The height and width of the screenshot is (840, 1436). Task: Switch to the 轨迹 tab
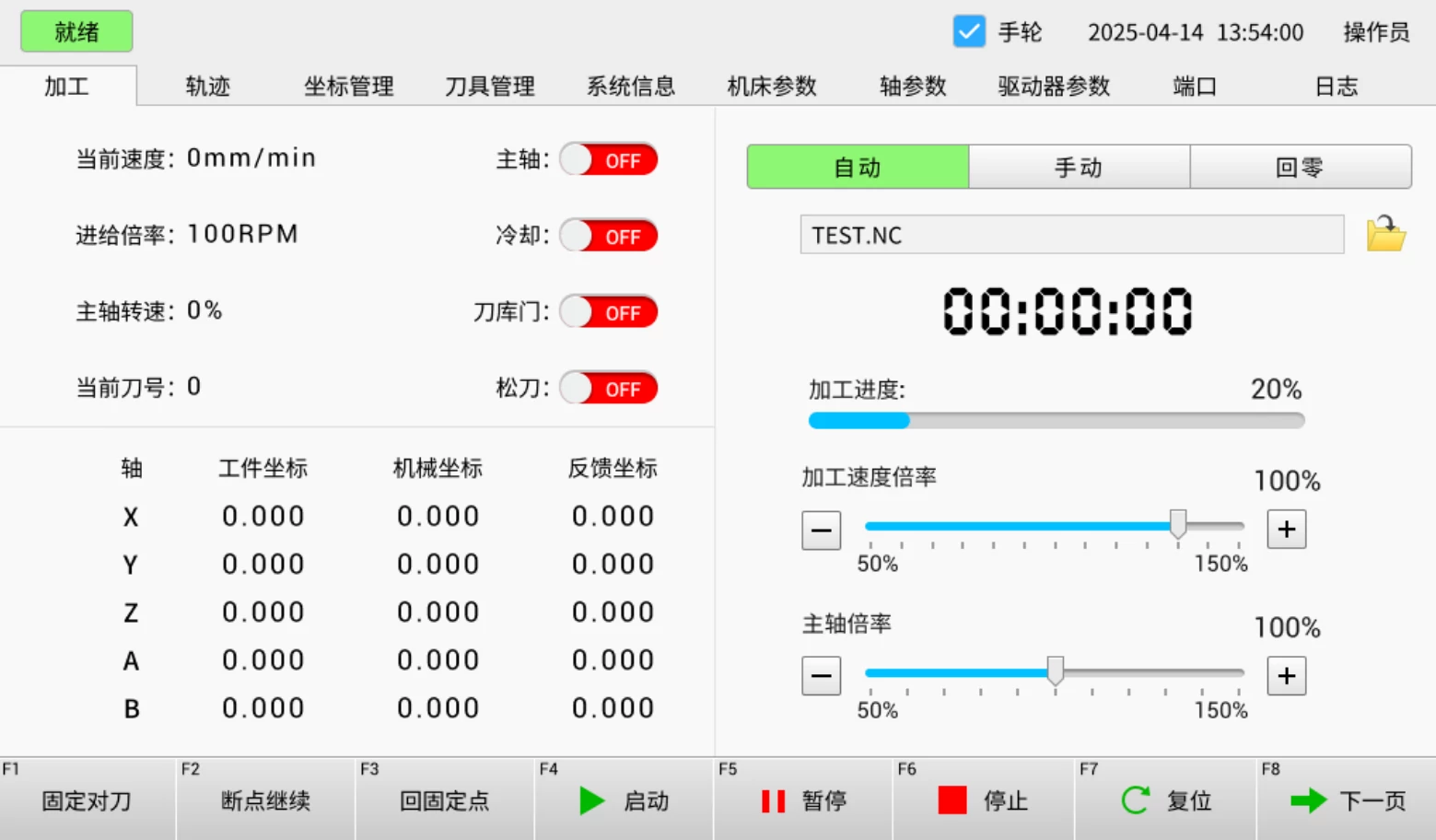click(x=208, y=87)
